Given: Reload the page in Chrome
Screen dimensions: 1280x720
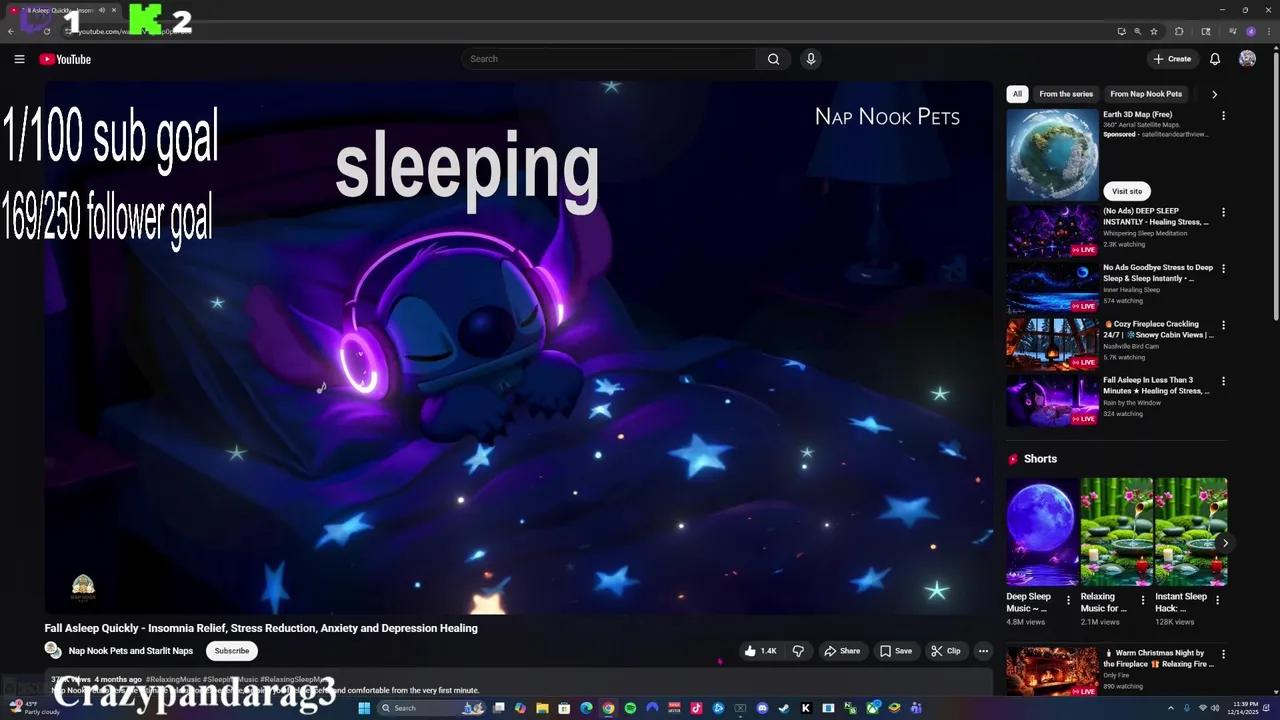Looking at the screenshot, I should 47,31.
